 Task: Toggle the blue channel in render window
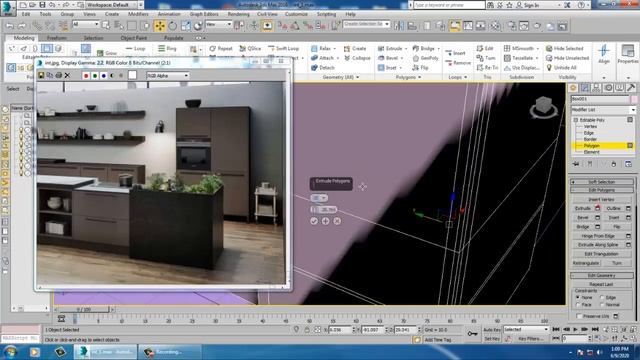point(104,76)
